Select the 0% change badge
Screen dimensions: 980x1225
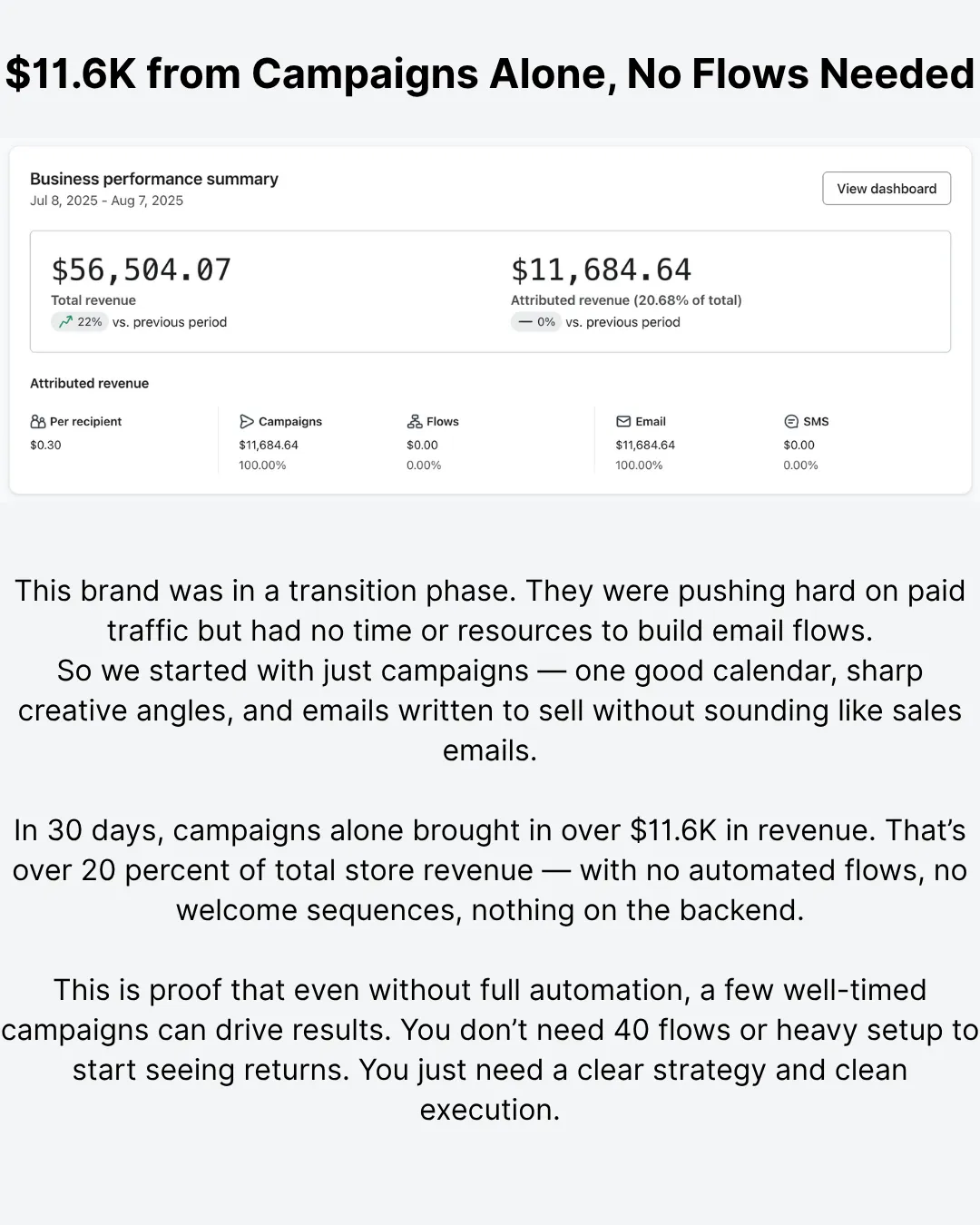[536, 322]
